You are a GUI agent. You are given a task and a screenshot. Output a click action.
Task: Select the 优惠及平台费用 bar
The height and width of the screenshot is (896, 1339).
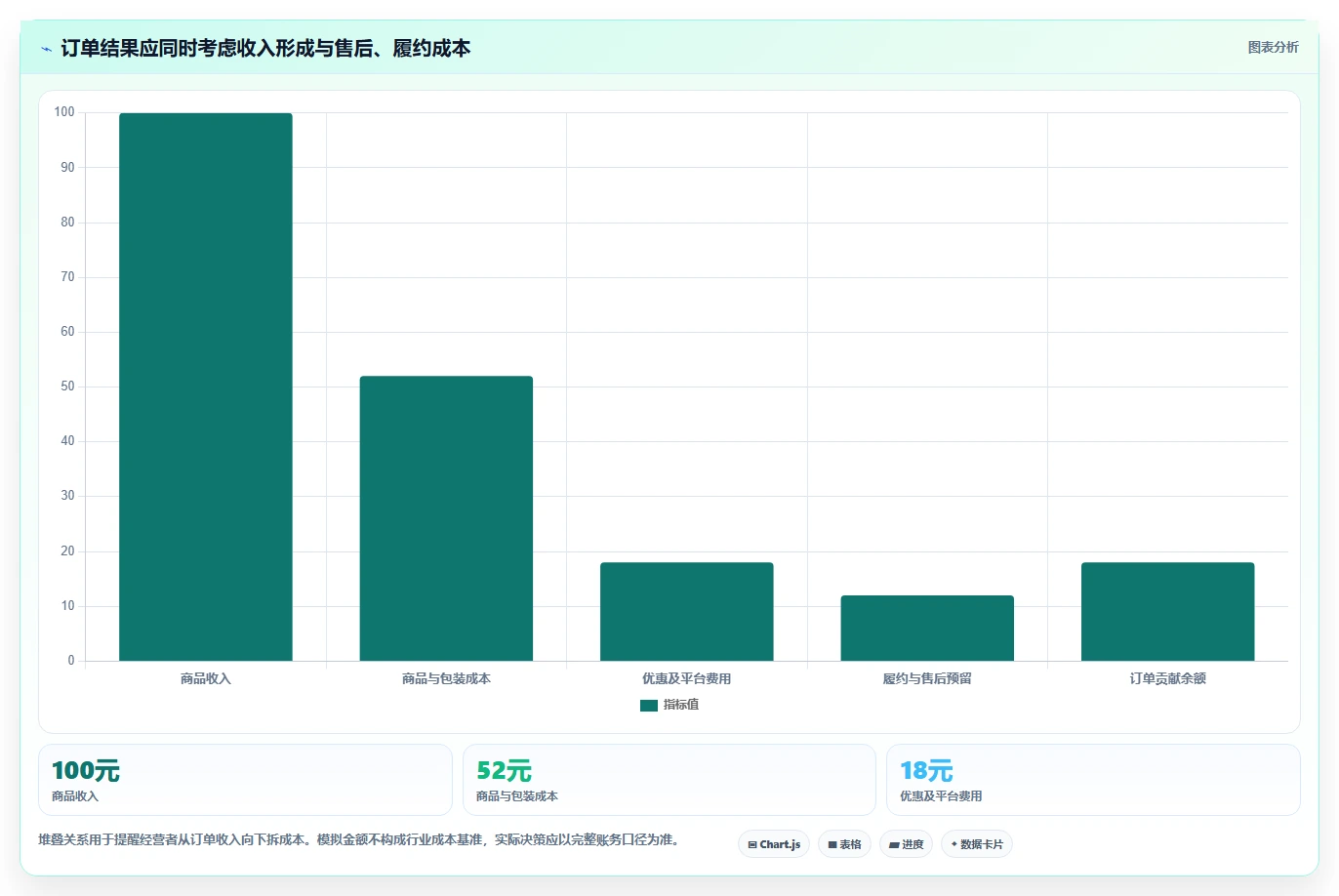pyautogui.click(x=687, y=611)
